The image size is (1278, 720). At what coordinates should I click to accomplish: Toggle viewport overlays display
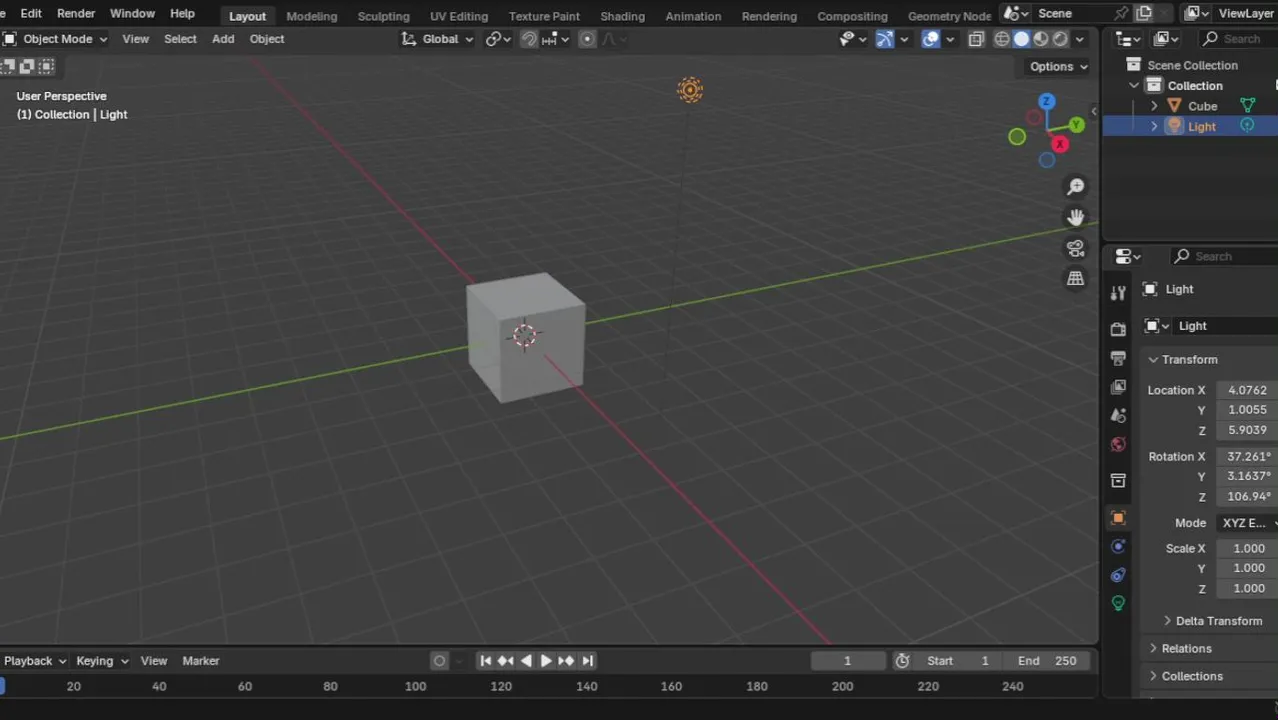[930, 39]
